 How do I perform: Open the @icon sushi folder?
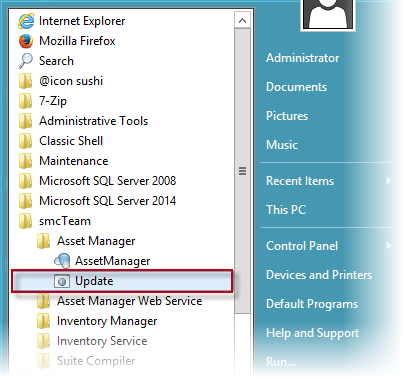click(61, 81)
